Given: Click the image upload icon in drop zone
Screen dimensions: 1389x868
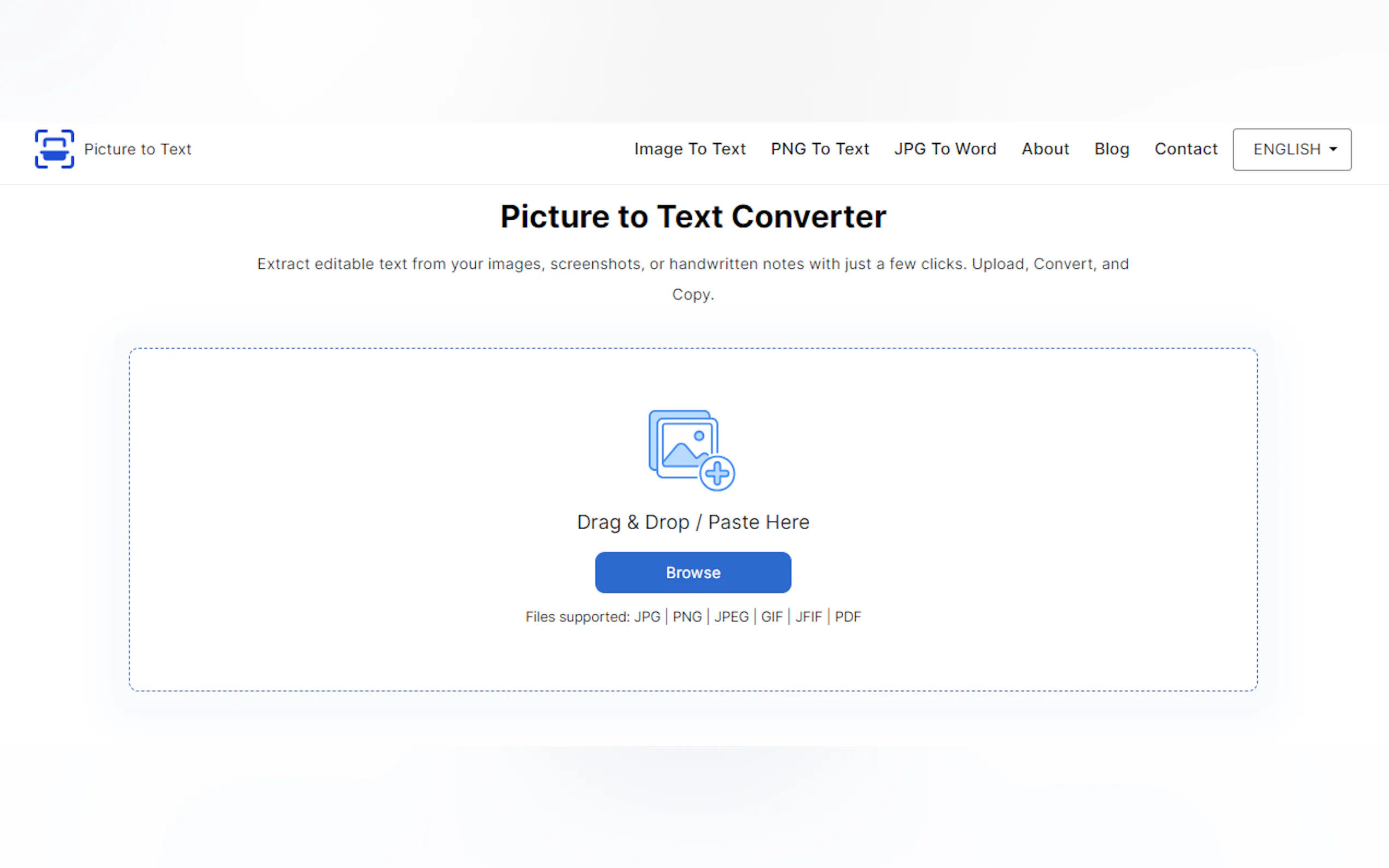Looking at the screenshot, I should pos(684,445).
